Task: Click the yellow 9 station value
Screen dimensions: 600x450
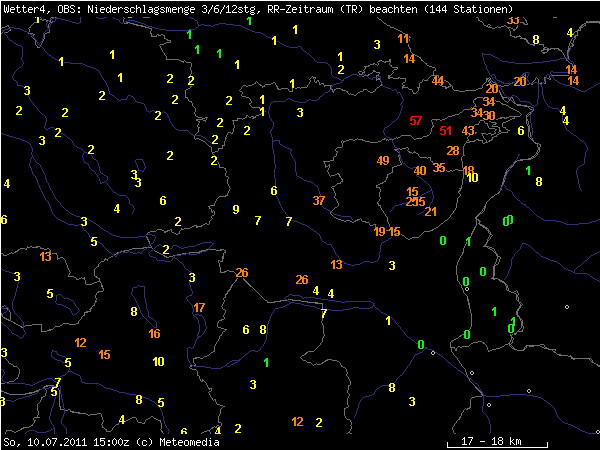Action: pos(236,210)
